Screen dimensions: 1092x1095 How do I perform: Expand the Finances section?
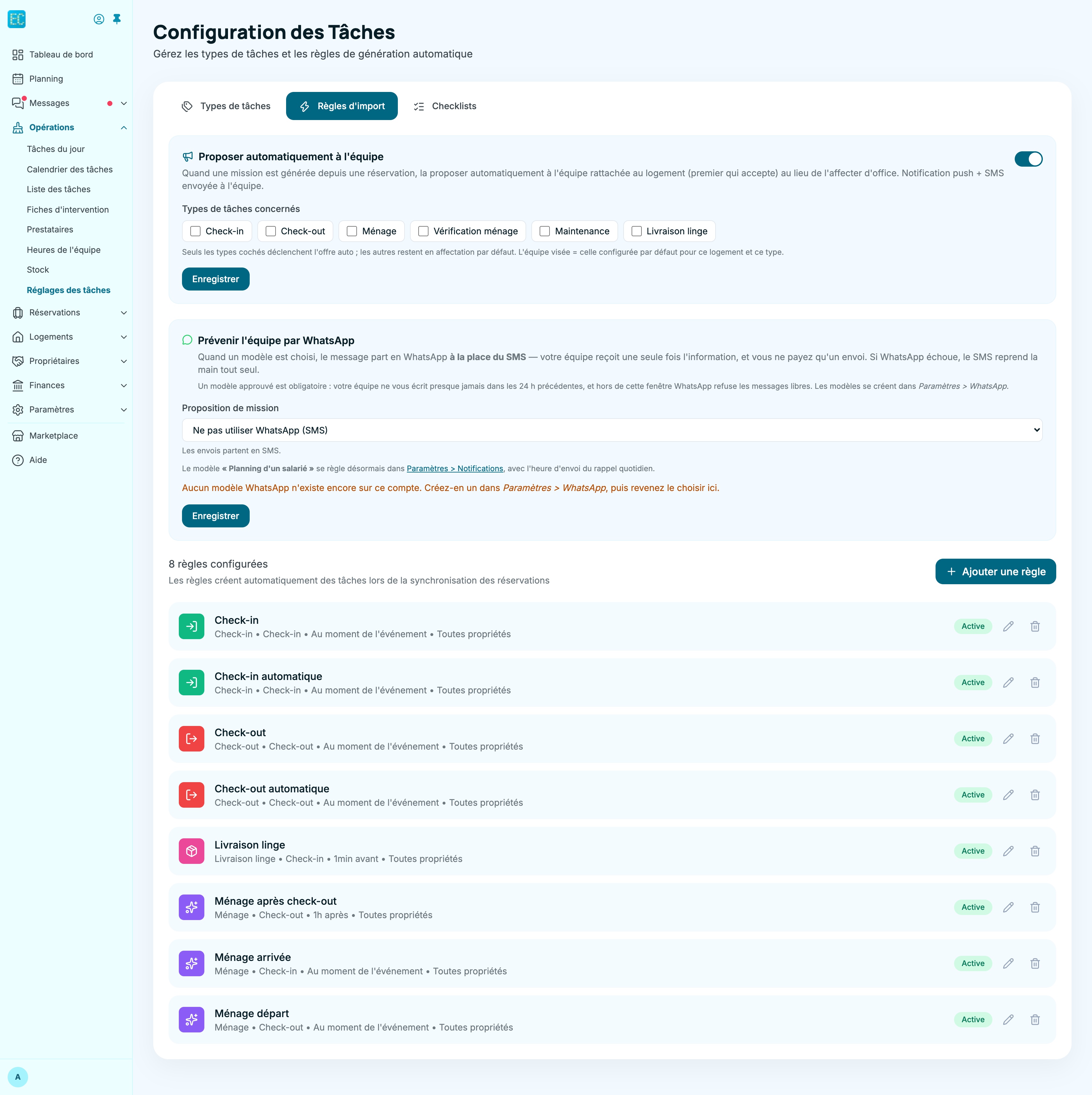point(124,385)
